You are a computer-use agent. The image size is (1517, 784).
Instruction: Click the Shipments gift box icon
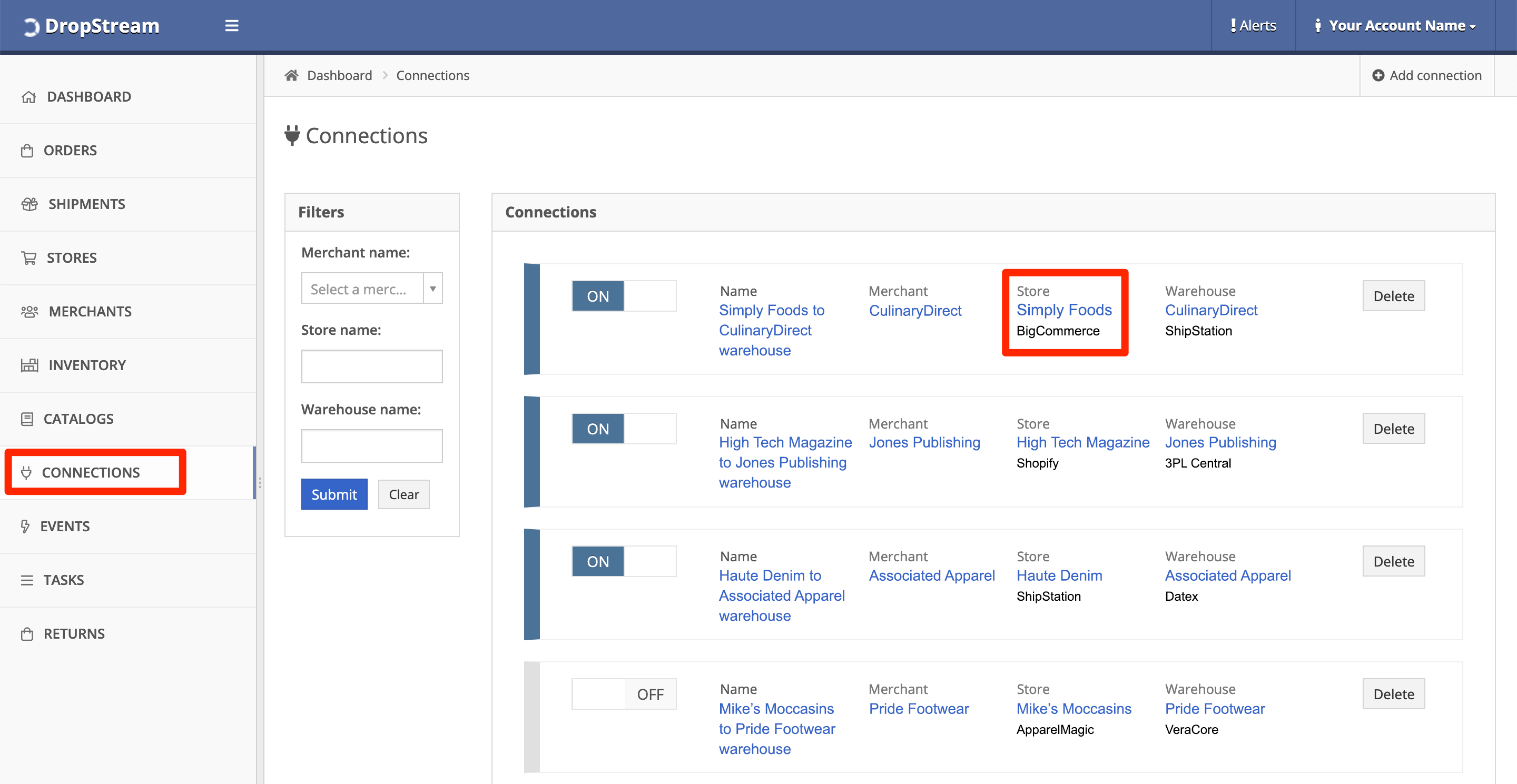tap(29, 204)
